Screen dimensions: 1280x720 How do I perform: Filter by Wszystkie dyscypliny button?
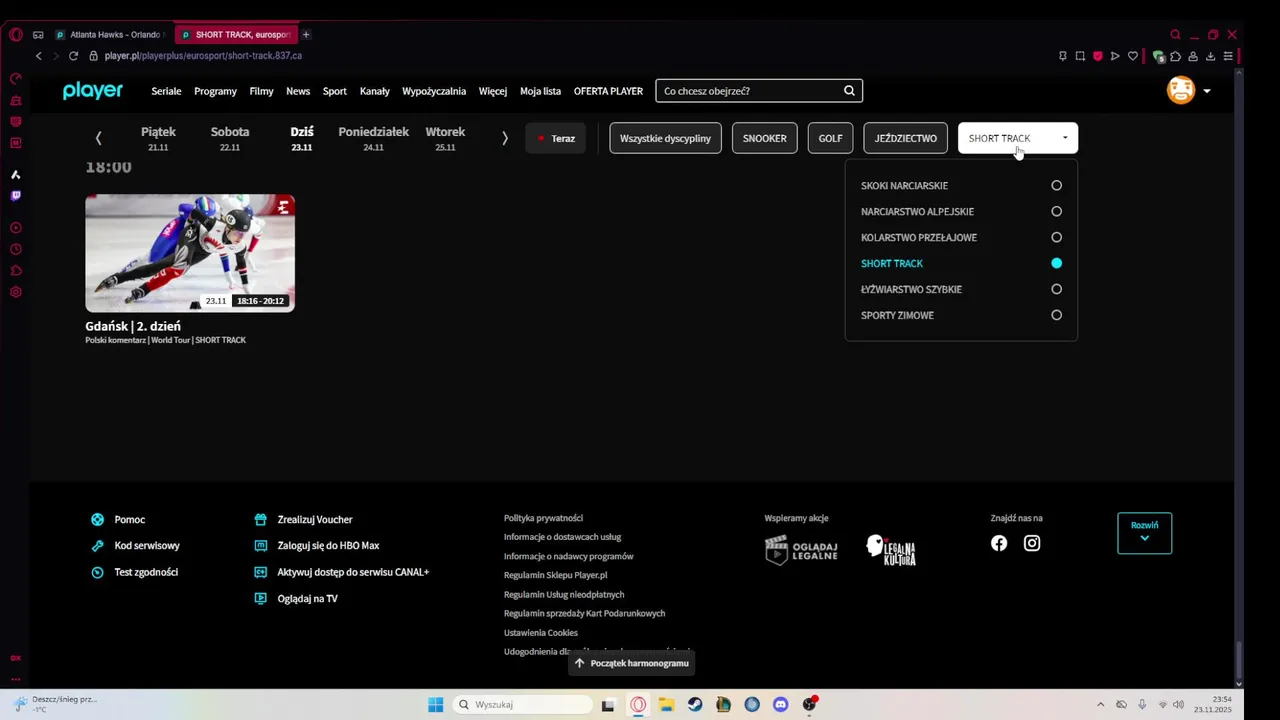665,138
